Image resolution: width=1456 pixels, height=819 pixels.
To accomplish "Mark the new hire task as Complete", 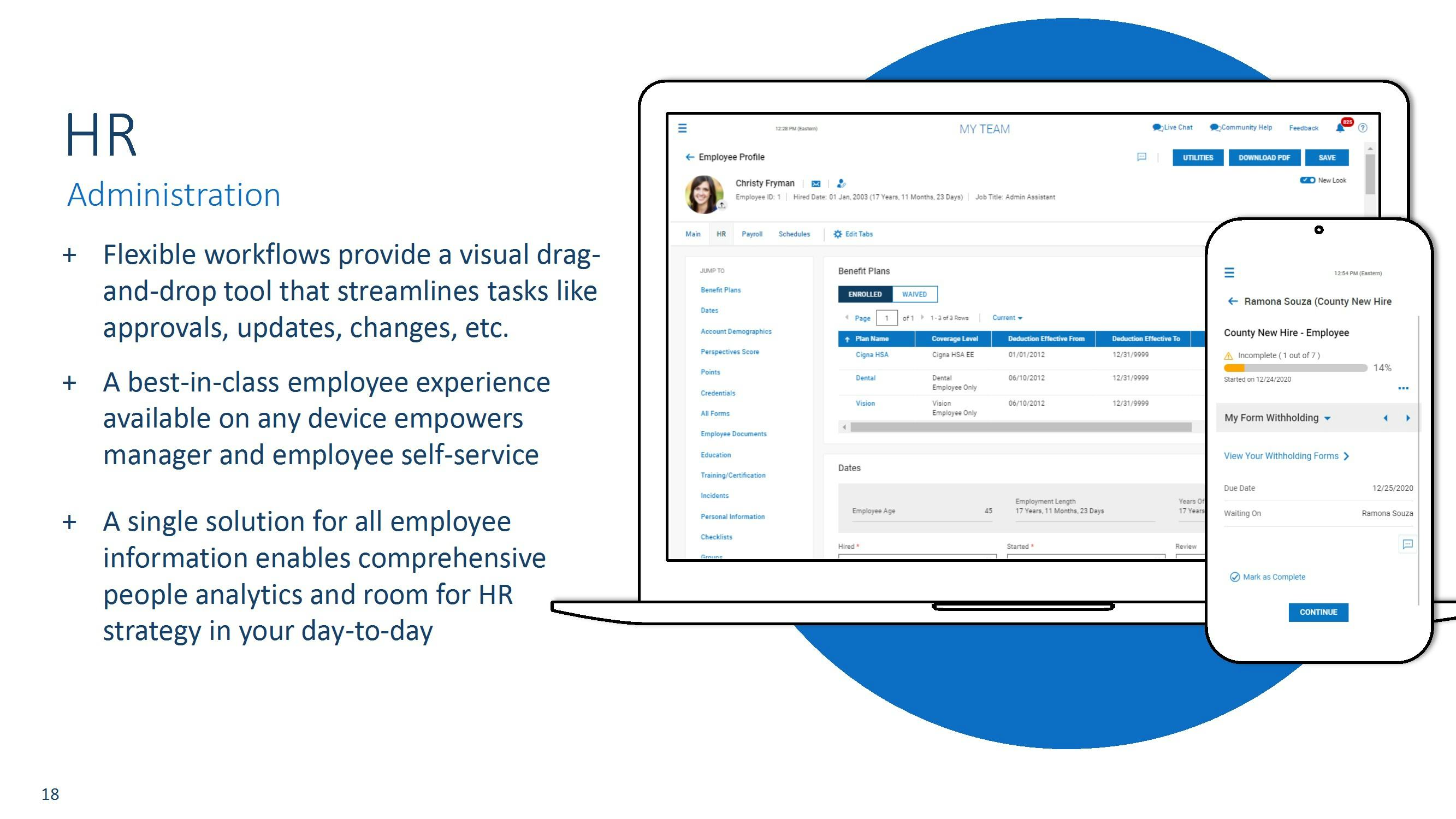I will [x=1268, y=577].
